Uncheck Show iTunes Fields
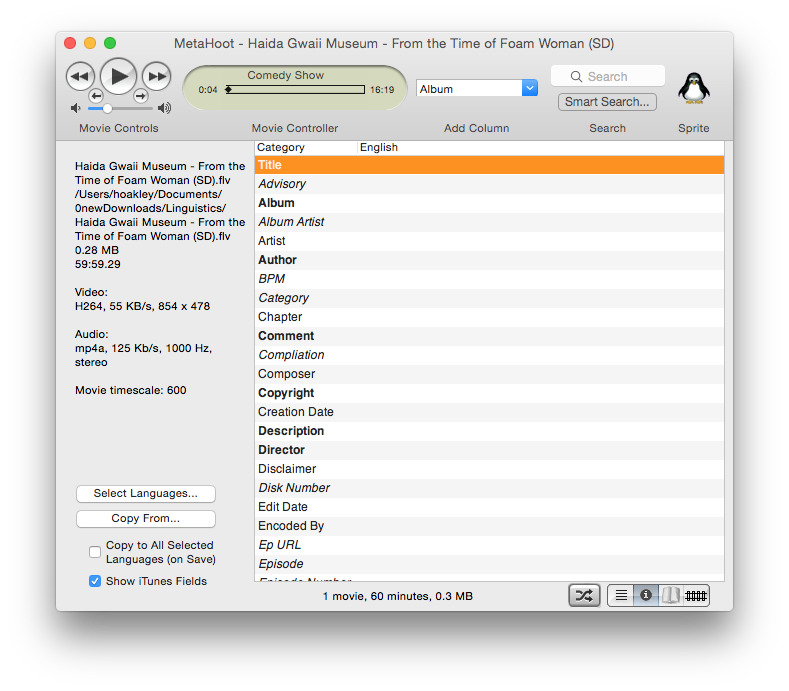Screen dimensions: 789x691 pyautogui.click(x=95, y=581)
